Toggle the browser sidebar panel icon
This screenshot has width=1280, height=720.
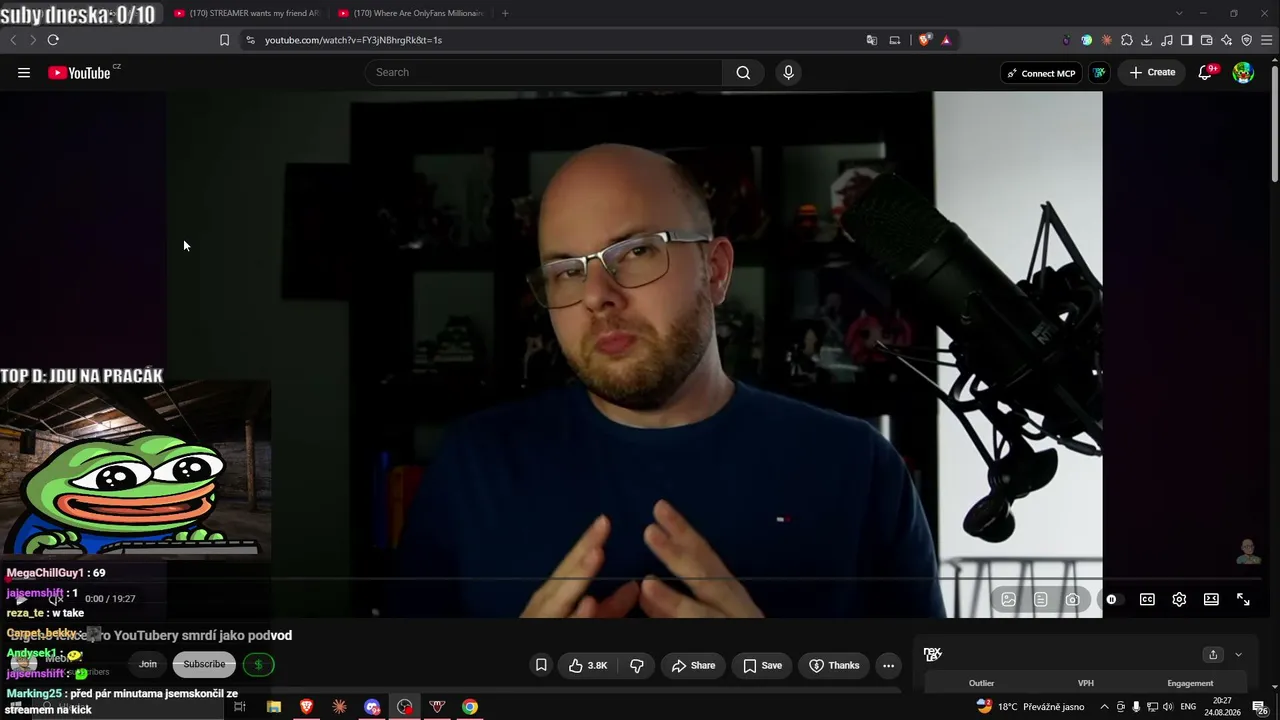tap(1186, 40)
